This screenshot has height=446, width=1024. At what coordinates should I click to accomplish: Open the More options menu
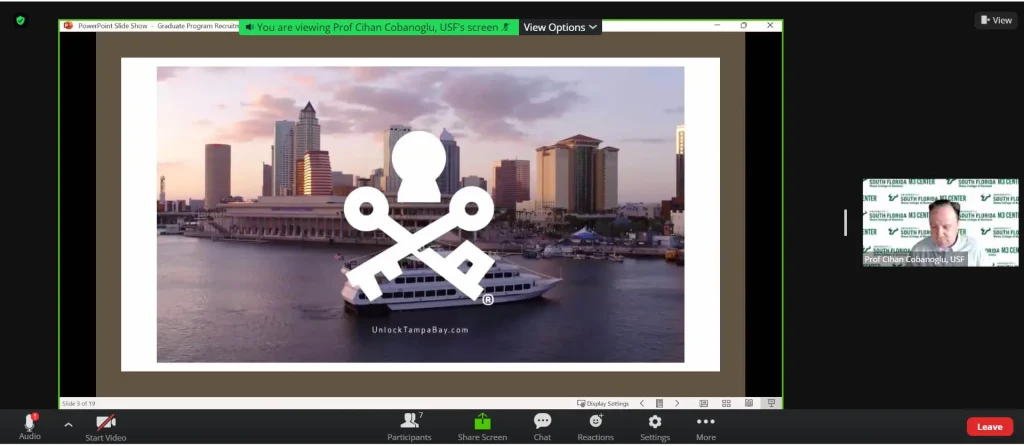click(x=705, y=427)
